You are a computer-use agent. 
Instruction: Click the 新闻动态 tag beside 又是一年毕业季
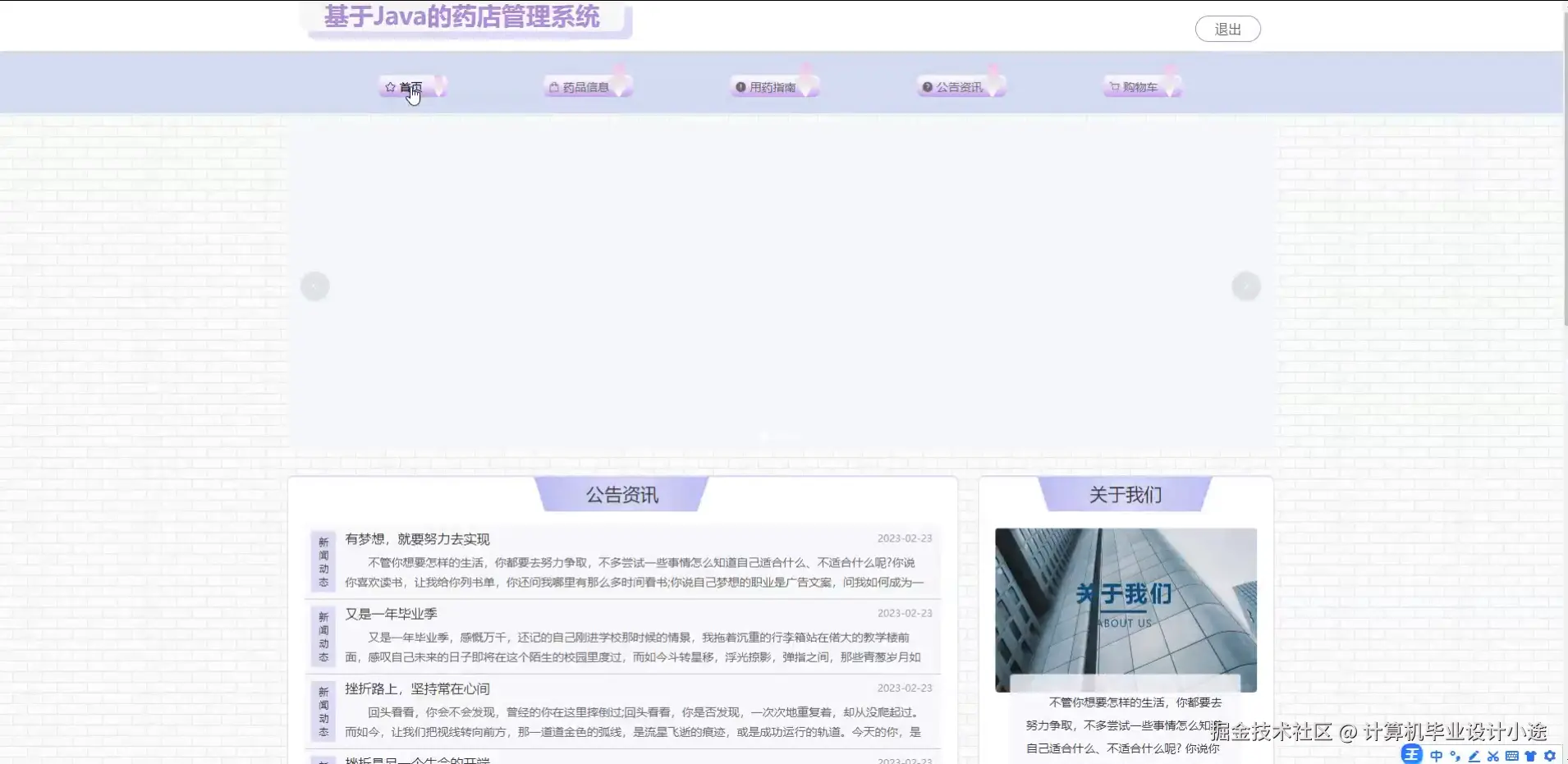pos(323,637)
